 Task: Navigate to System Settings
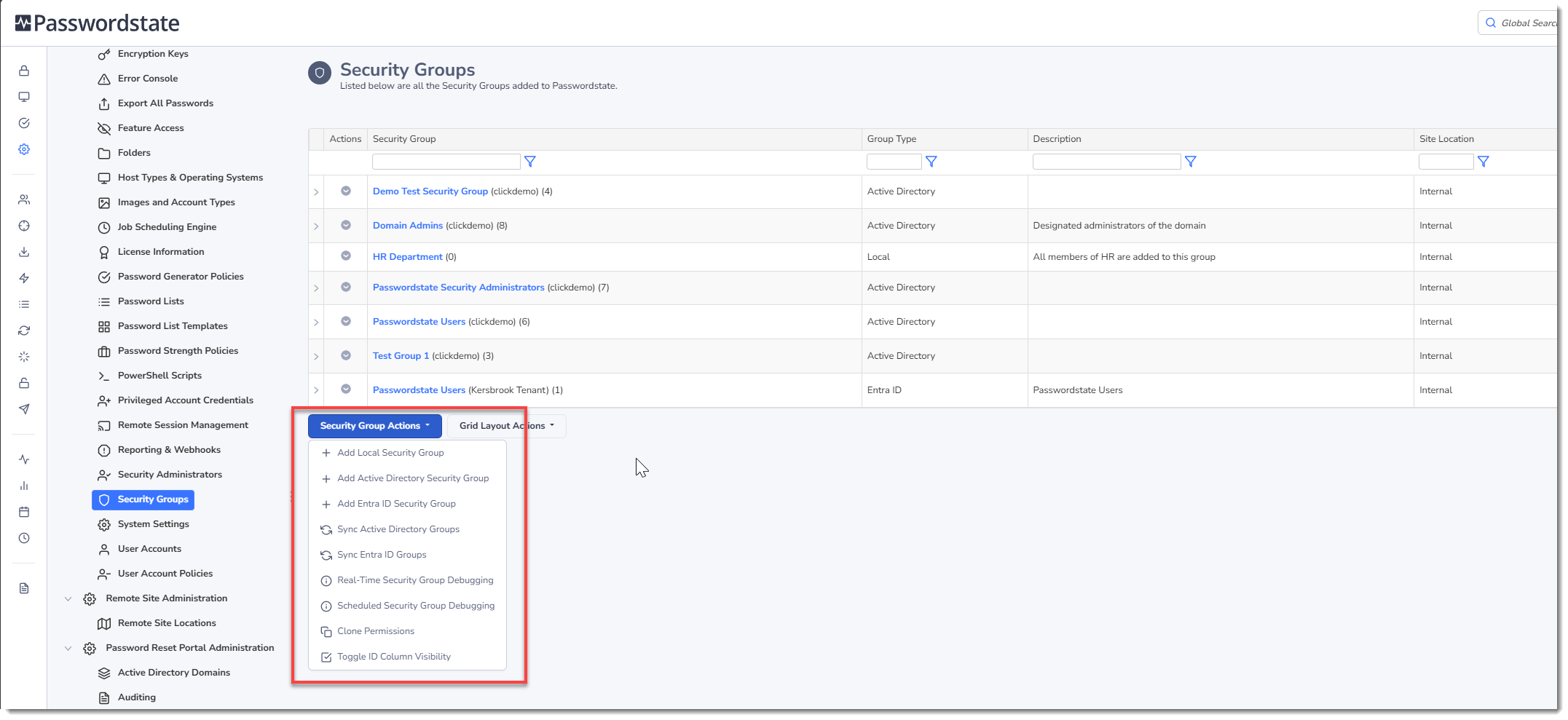154,524
